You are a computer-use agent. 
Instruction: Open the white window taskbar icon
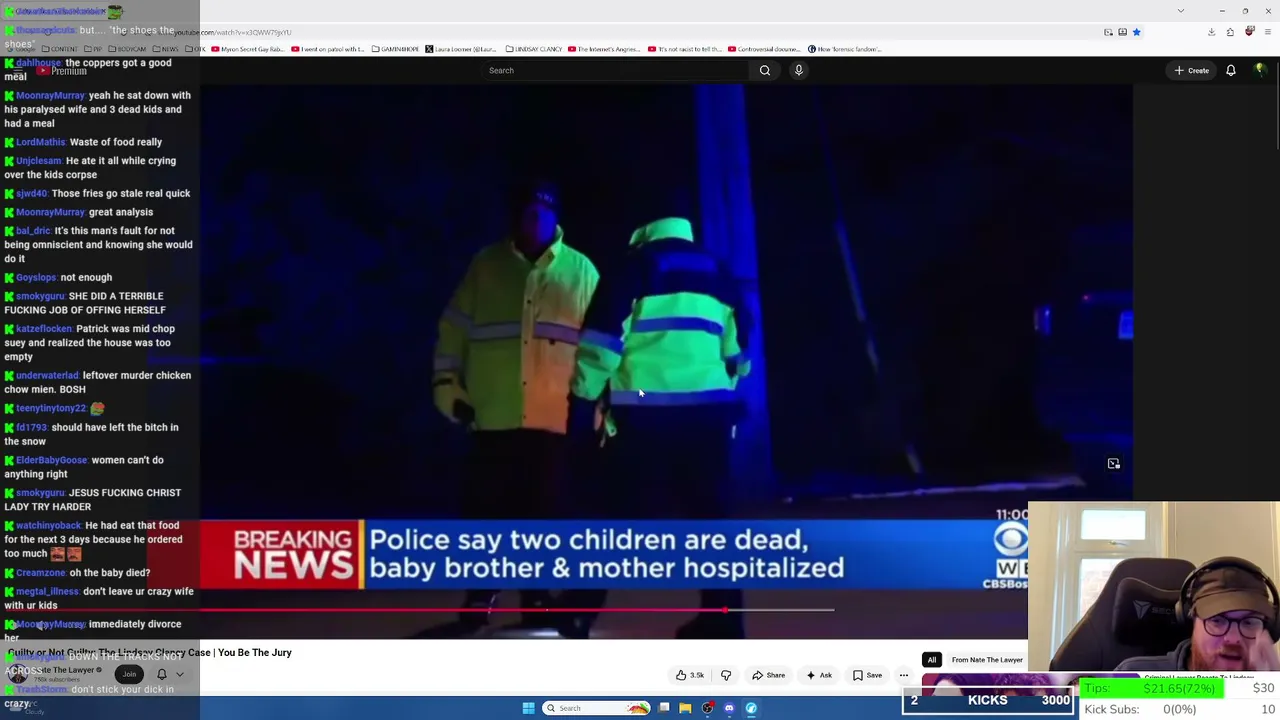coord(664,708)
